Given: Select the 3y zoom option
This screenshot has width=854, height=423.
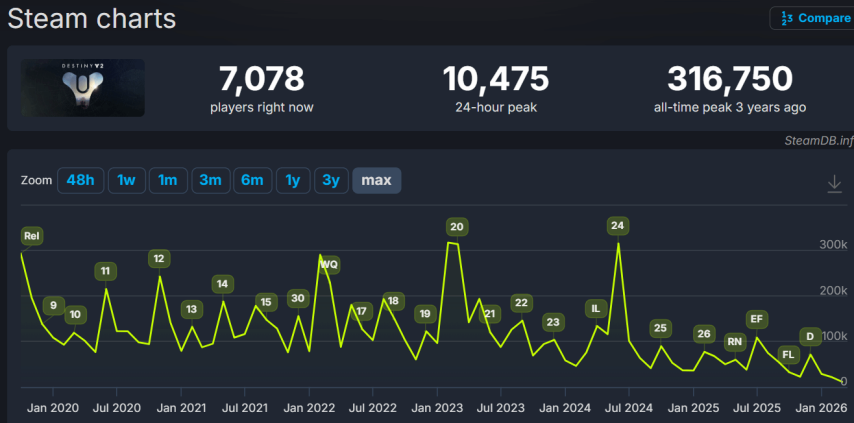Looking at the screenshot, I should coord(330,180).
